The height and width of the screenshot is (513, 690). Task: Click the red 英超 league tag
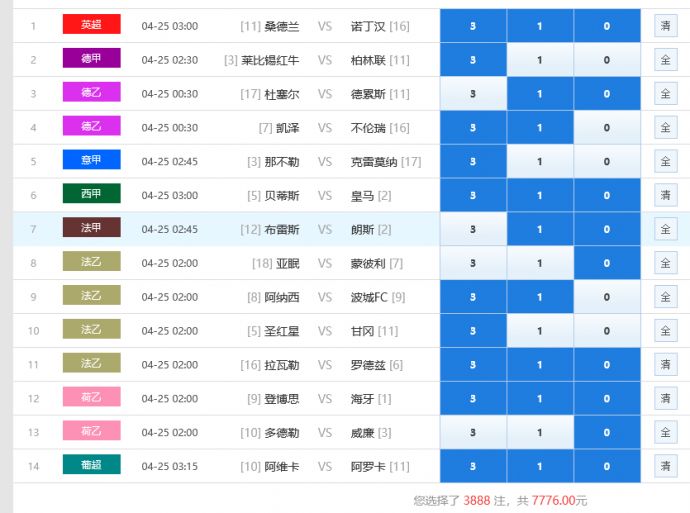coord(91,26)
